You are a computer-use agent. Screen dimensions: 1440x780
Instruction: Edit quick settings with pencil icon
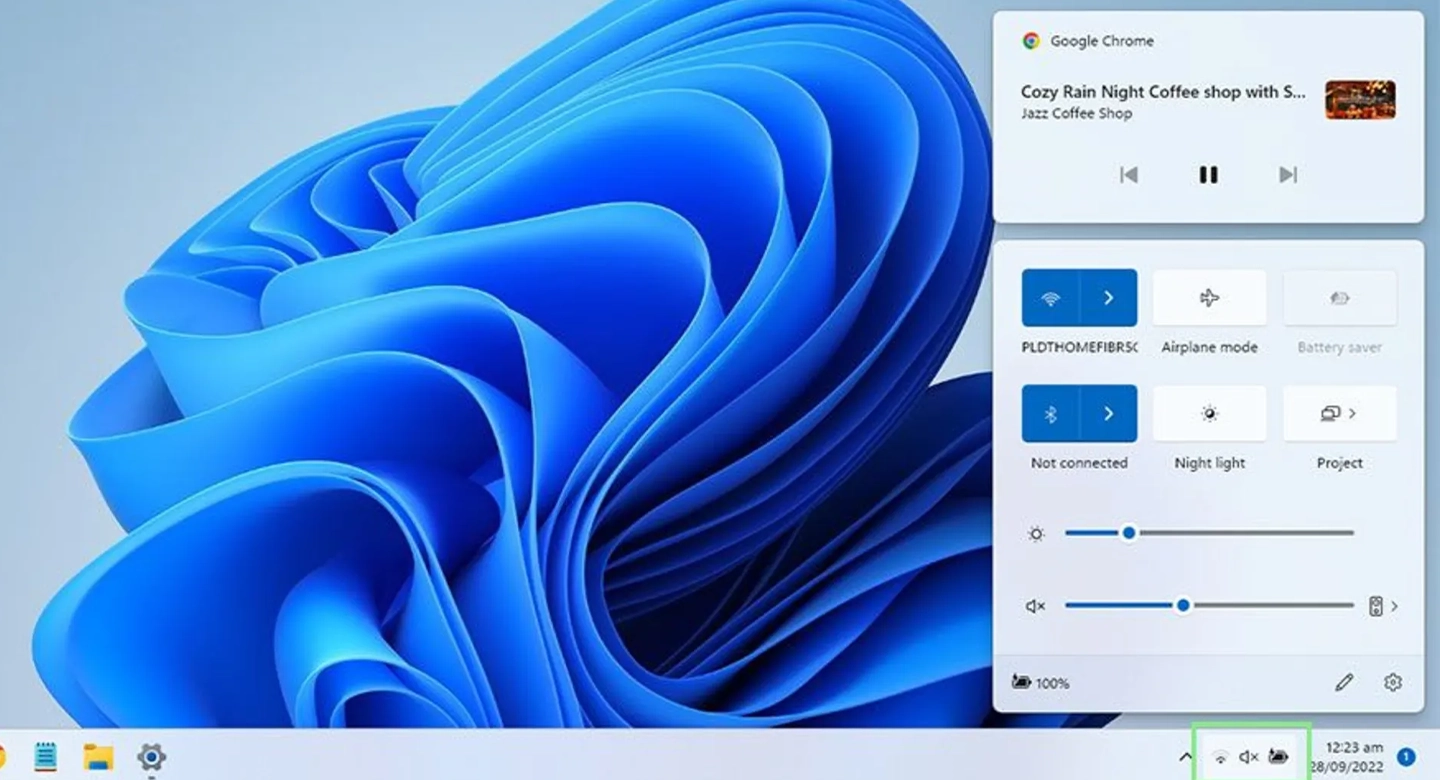pos(1344,683)
